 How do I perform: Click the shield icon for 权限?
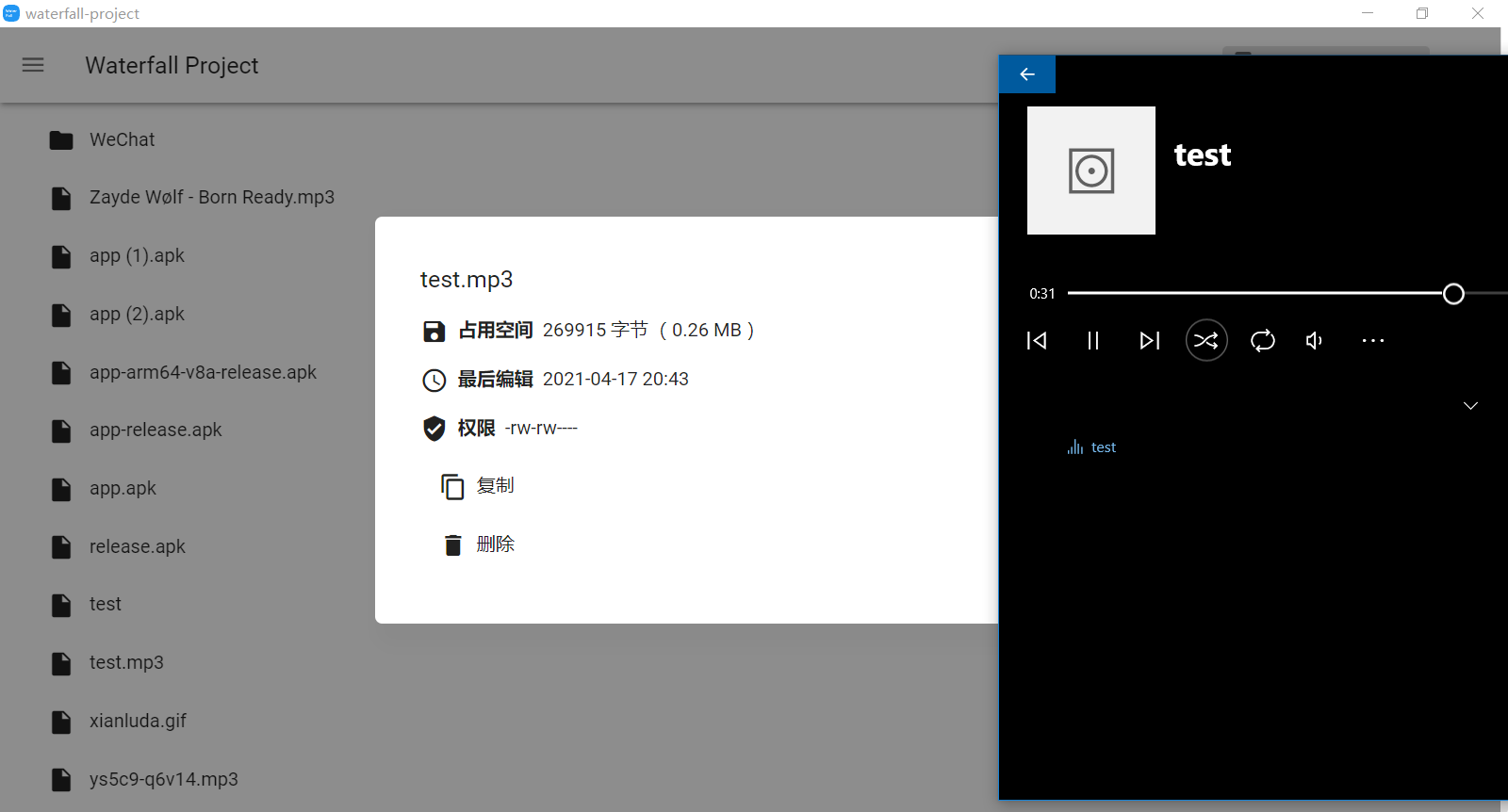(x=434, y=429)
